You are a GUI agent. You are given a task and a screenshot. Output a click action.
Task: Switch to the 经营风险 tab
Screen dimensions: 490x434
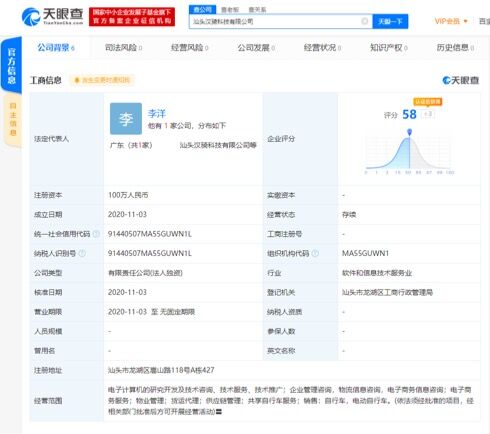189,48
